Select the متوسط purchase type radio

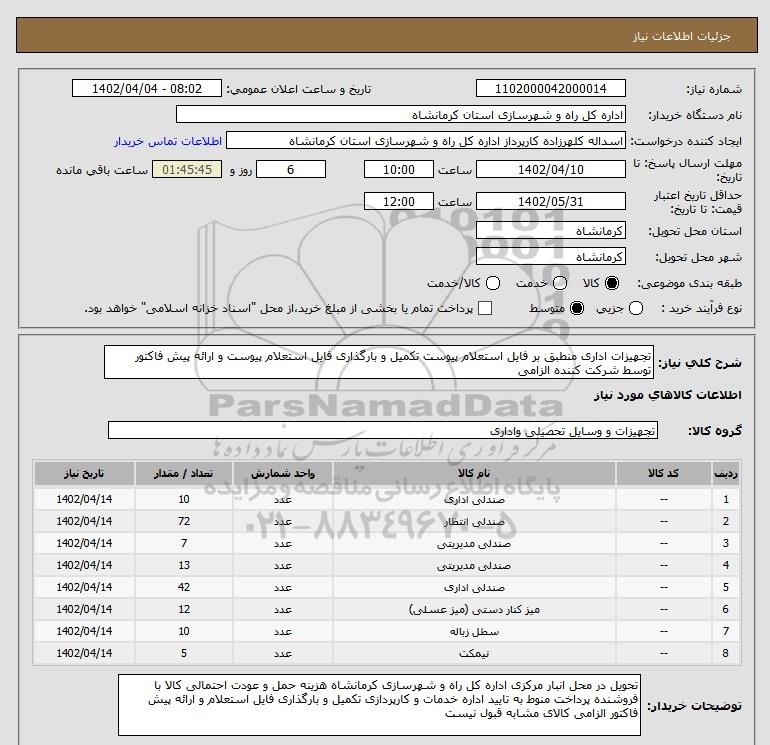(577, 308)
